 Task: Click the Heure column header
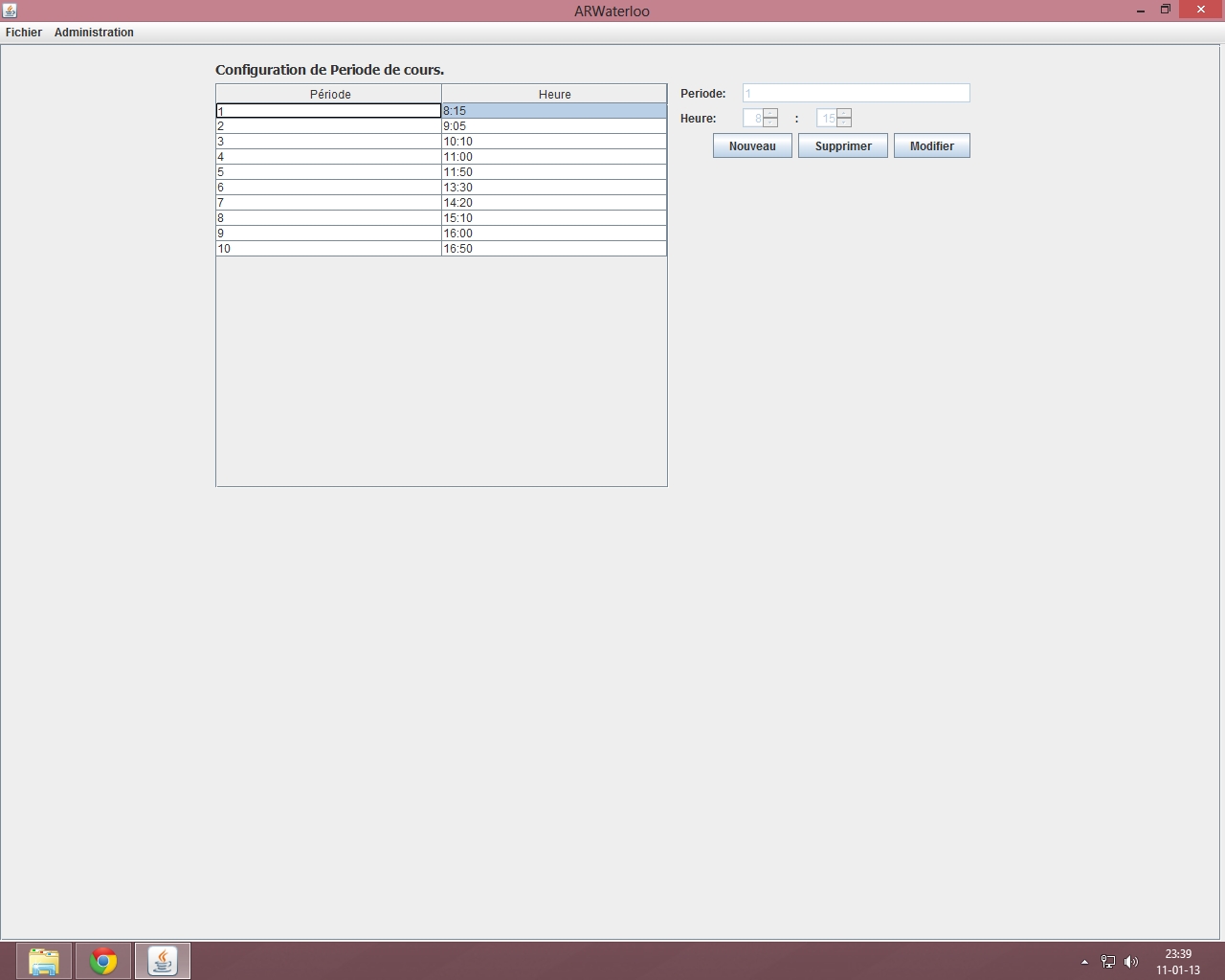click(x=554, y=94)
